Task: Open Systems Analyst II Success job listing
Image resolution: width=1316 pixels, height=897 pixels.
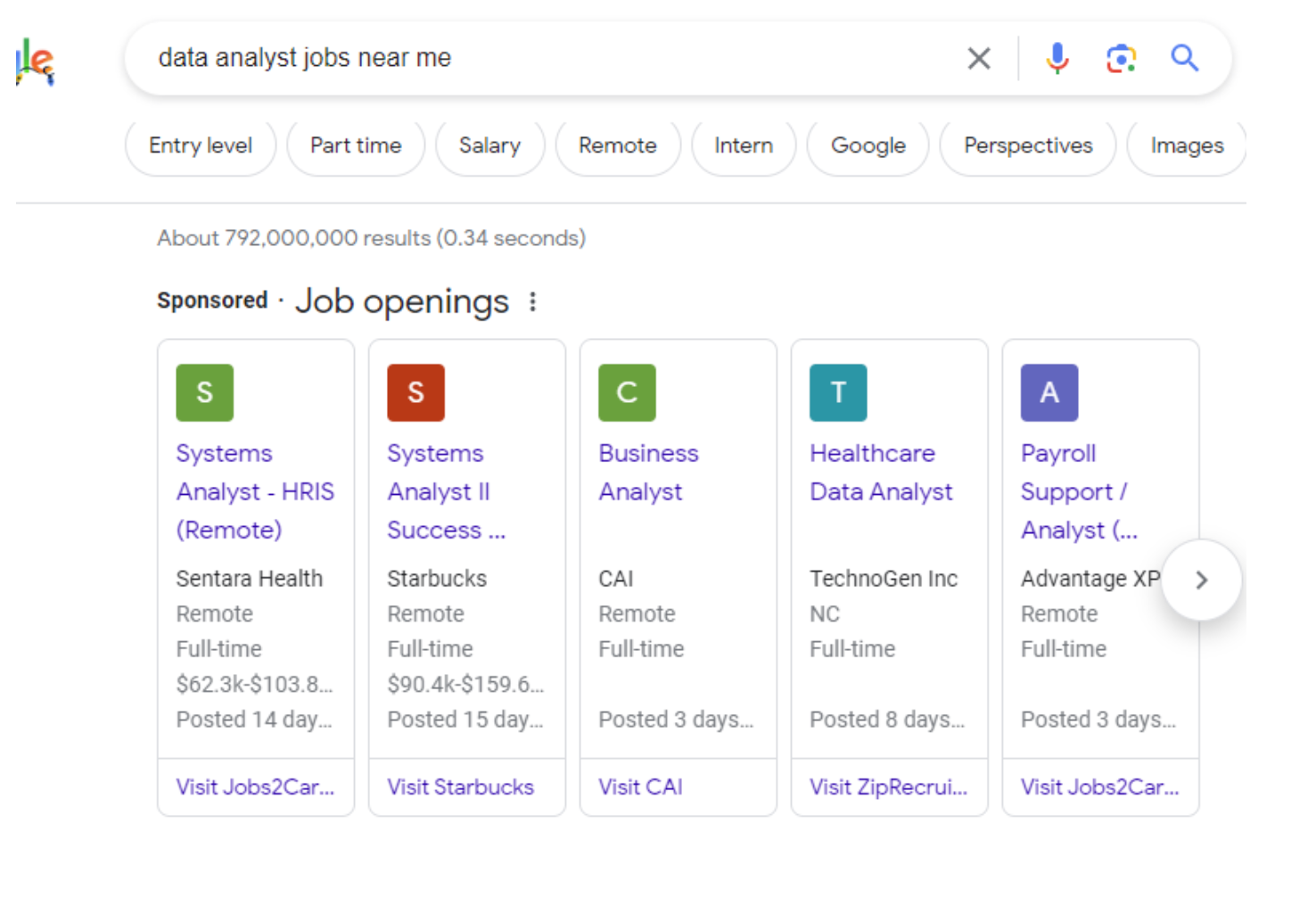Action: [x=446, y=491]
